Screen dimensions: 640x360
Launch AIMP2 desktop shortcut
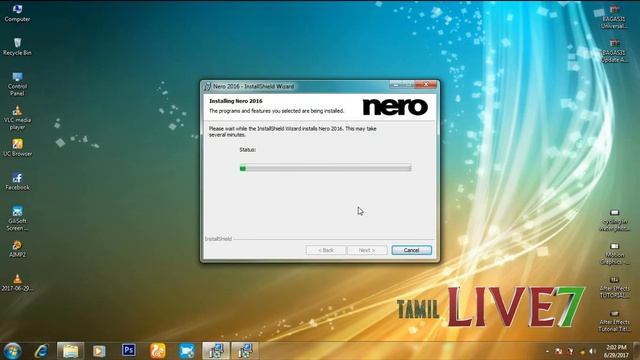point(17,249)
